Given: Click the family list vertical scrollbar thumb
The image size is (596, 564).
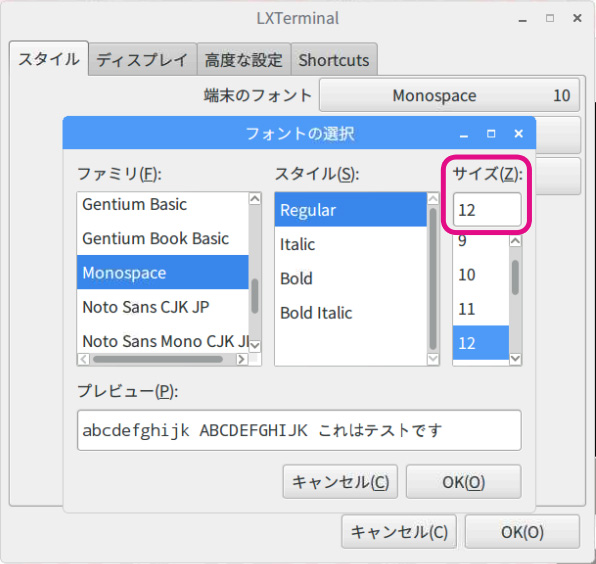Looking at the screenshot, I should coord(255,296).
